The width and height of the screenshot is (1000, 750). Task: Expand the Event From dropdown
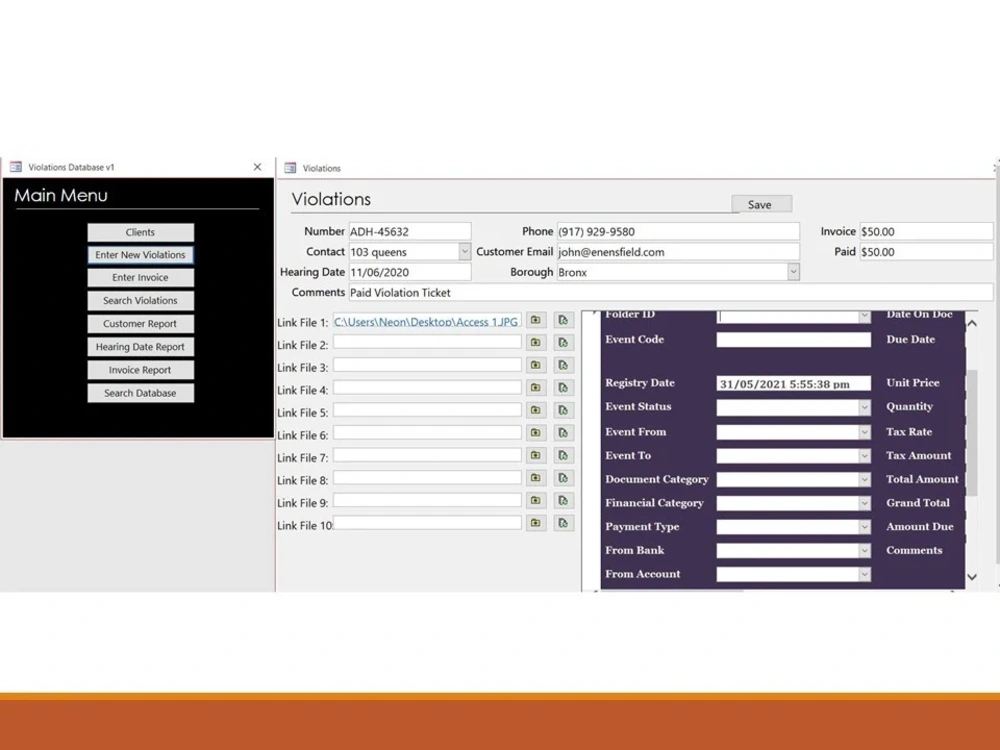click(864, 432)
